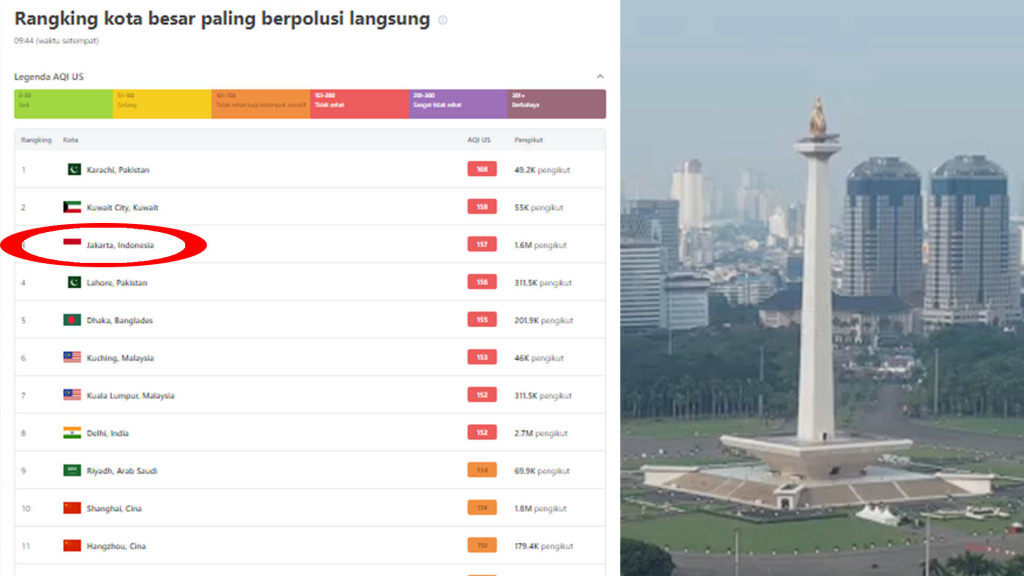Click Jakarta's red 157 AQI badge
1024x576 pixels.
pos(482,245)
